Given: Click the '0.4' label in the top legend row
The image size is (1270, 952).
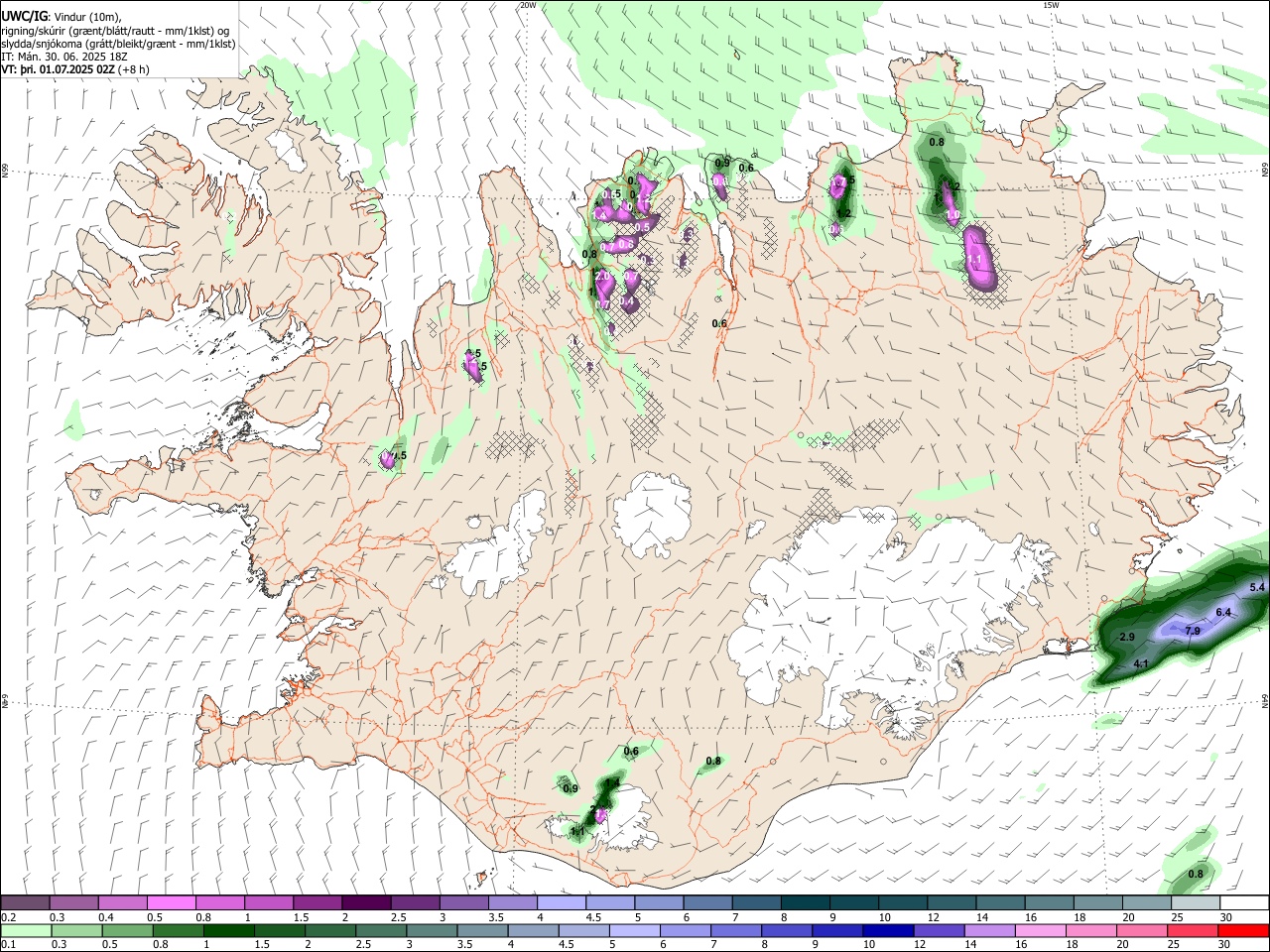Looking at the screenshot, I should click(106, 917).
